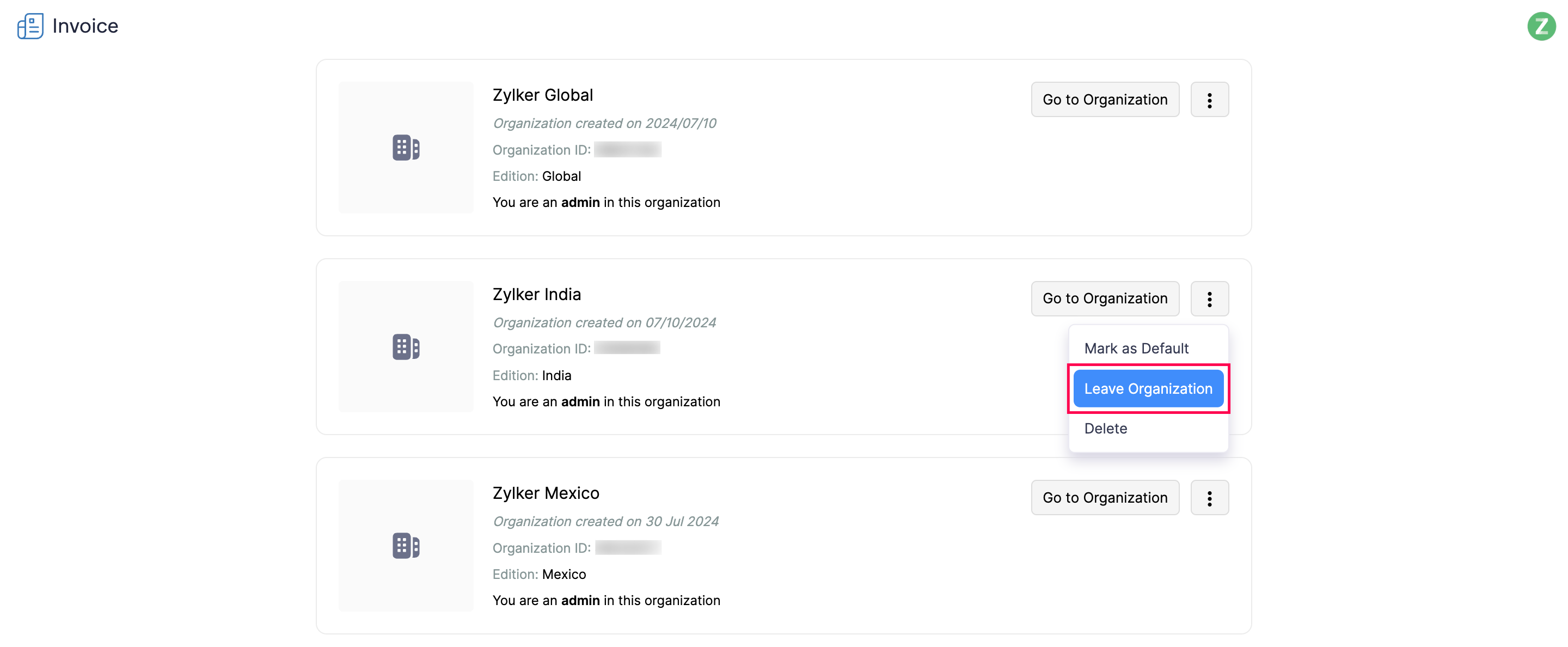Click blurred Organization ID of Zylker Mexico

tap(628, 548)
